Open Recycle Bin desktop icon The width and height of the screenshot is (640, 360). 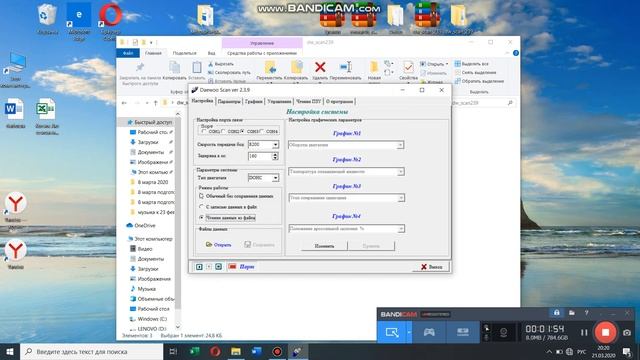pos(47,15)
